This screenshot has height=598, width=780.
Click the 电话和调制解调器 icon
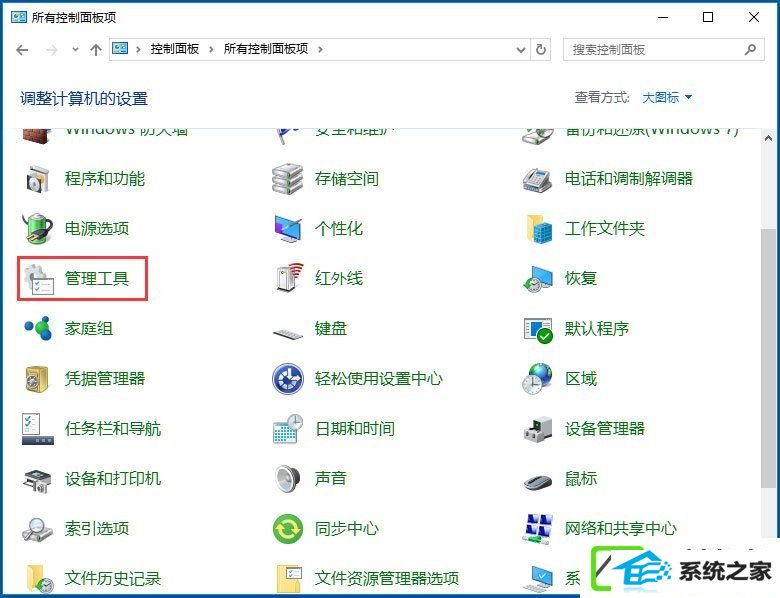click(x=537, y=179)
